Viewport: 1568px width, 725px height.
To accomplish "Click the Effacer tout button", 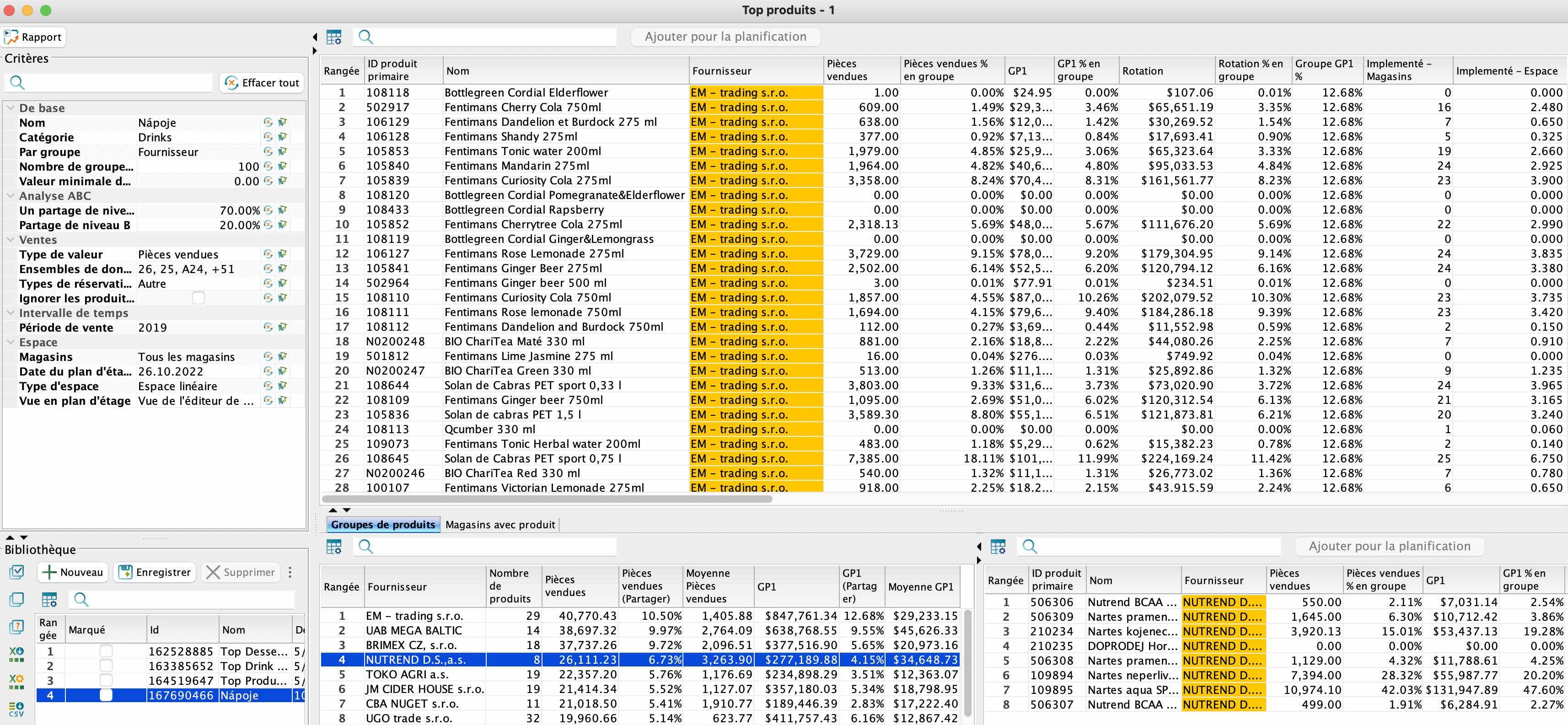I will [x=262, y=83].
